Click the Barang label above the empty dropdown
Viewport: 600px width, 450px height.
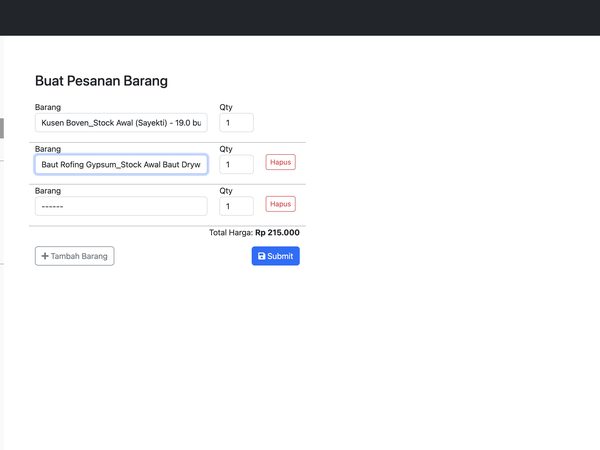pos(48,191)
